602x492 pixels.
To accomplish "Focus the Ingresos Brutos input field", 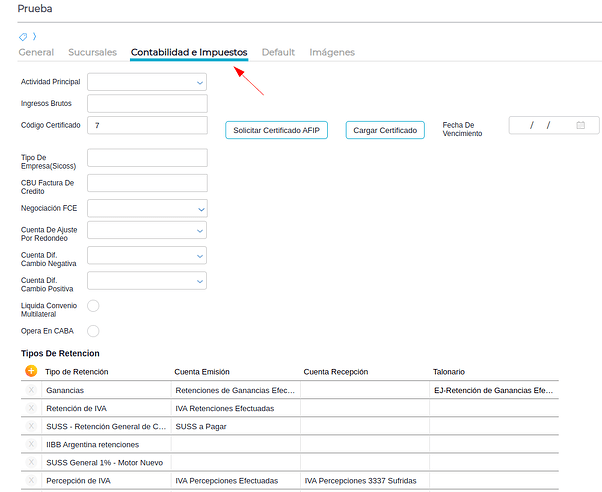I will 147,103.
